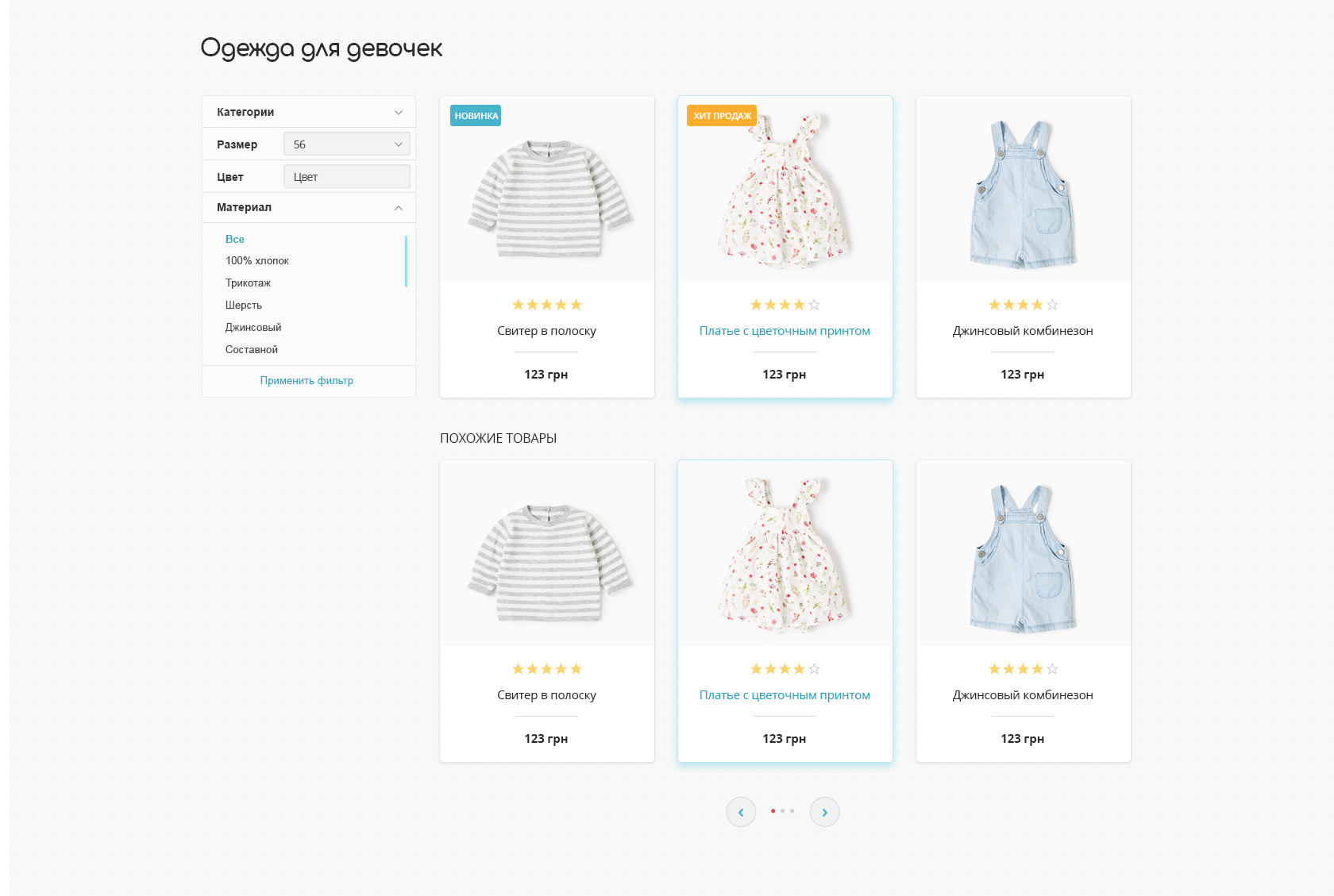Click star rating of similar-products floral dress
The image size is (1334, 896).
tap(785, 669)
